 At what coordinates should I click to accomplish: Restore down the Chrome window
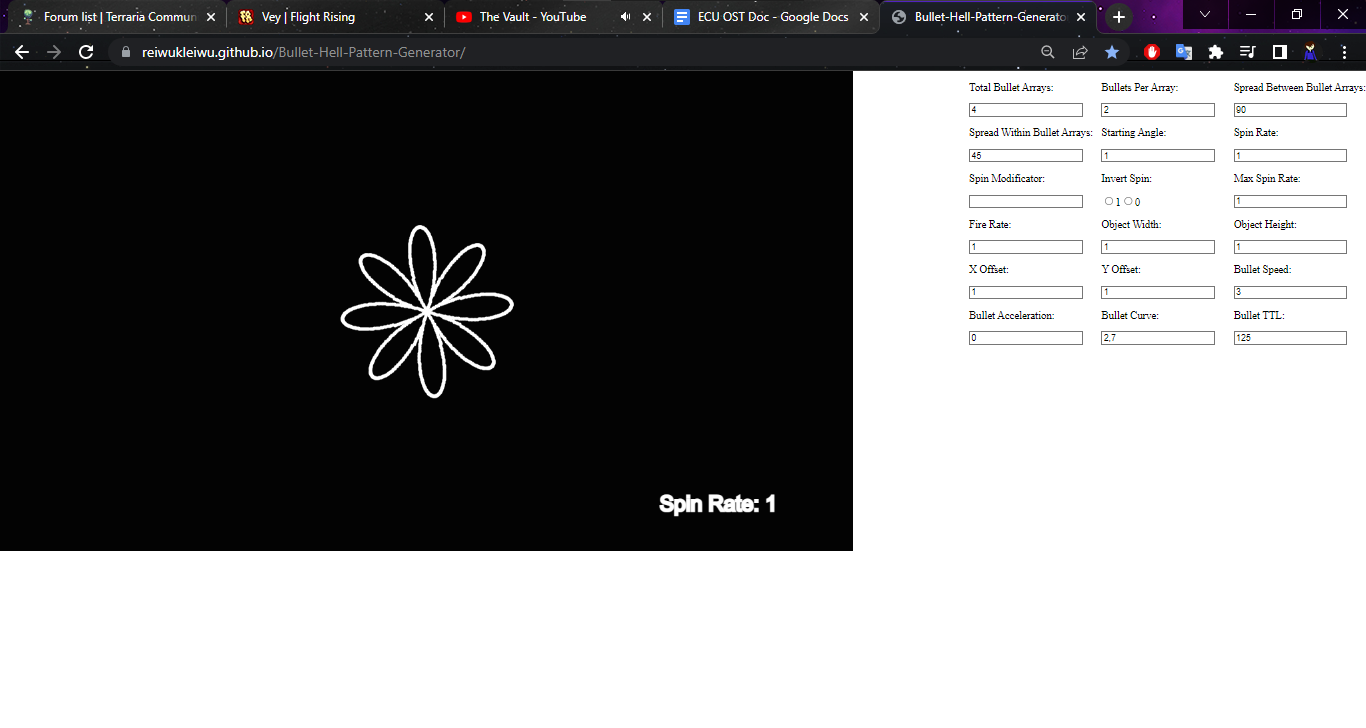click(1297, 14)
